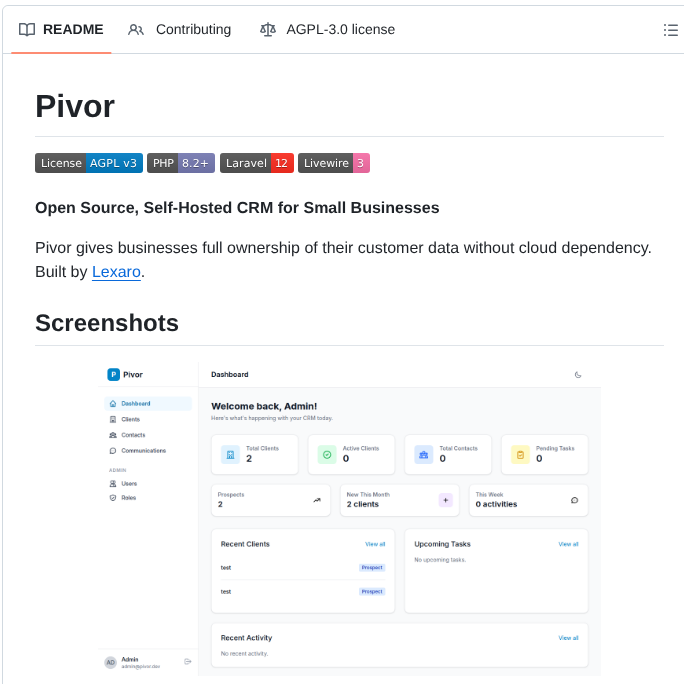Click the PHP 8.2+ badge
The image size is (684, 684).
[x=181, y=163]
